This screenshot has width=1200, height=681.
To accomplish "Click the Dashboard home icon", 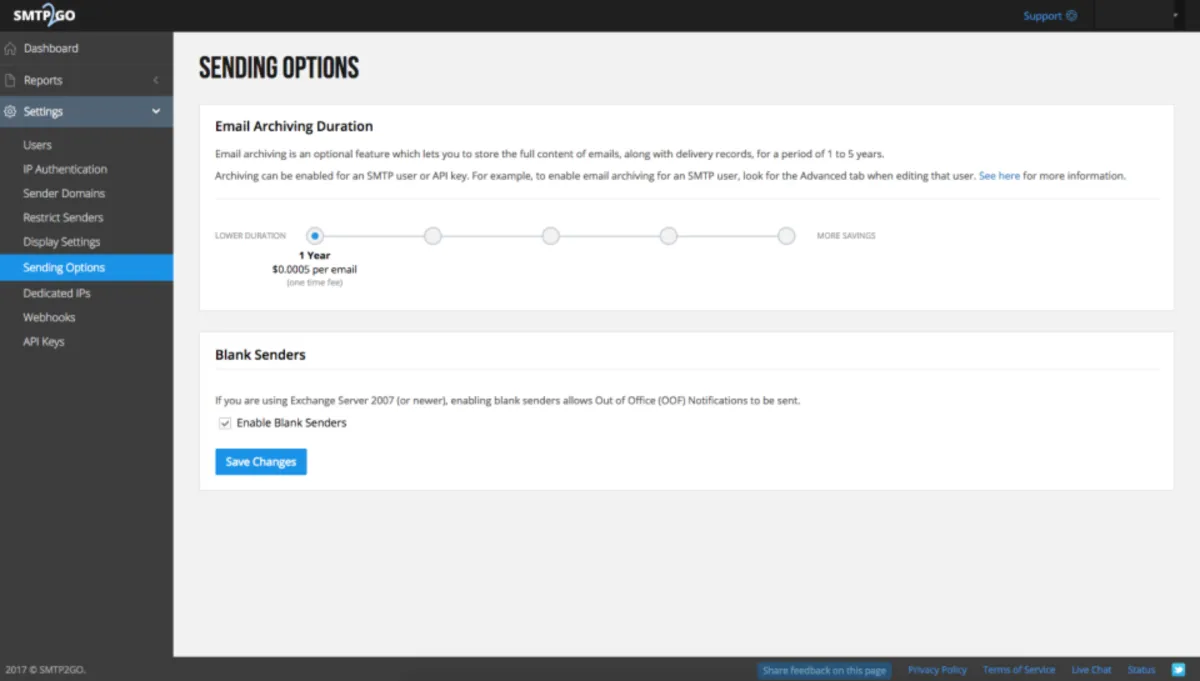I will pos(10,48).
